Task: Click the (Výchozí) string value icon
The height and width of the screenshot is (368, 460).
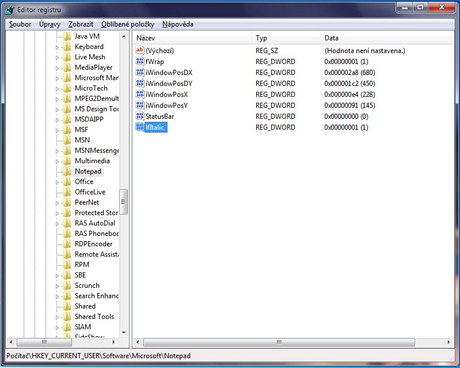Action: click(140, 51)
